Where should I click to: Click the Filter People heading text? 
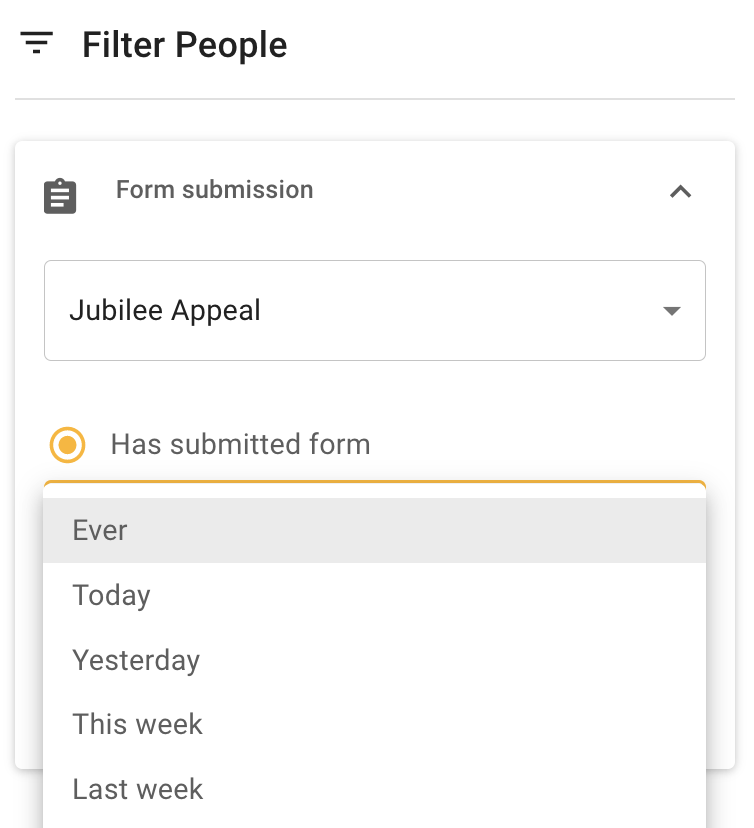(185, 45)
